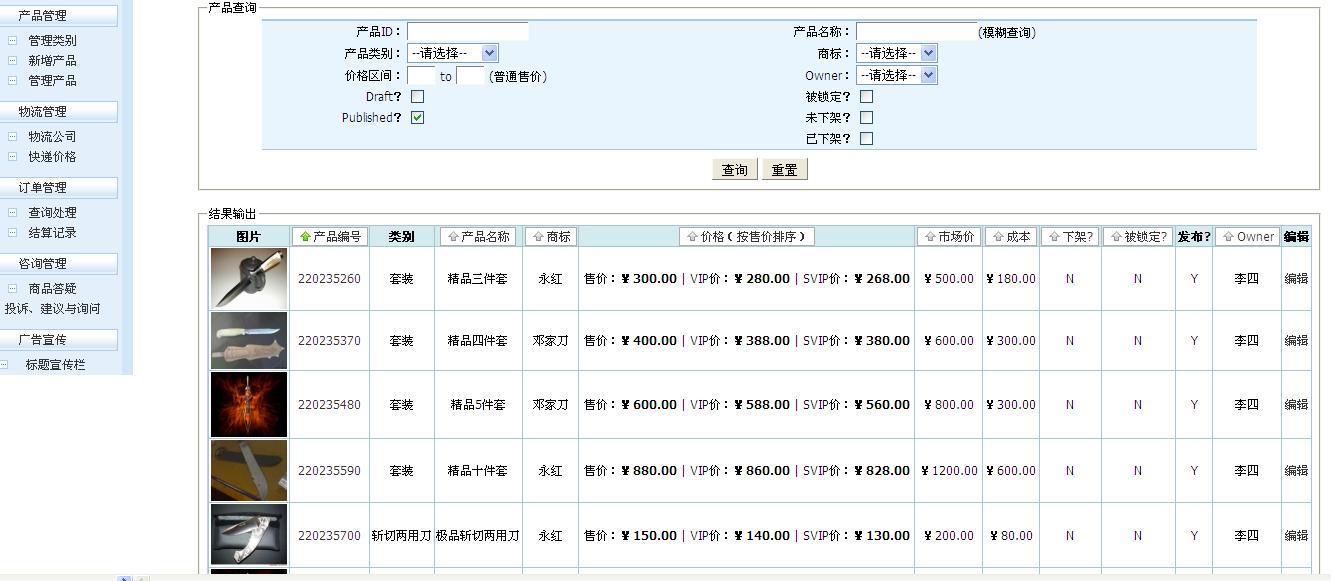Open 新增产品 in the sidebar

(x=52, y=61)
